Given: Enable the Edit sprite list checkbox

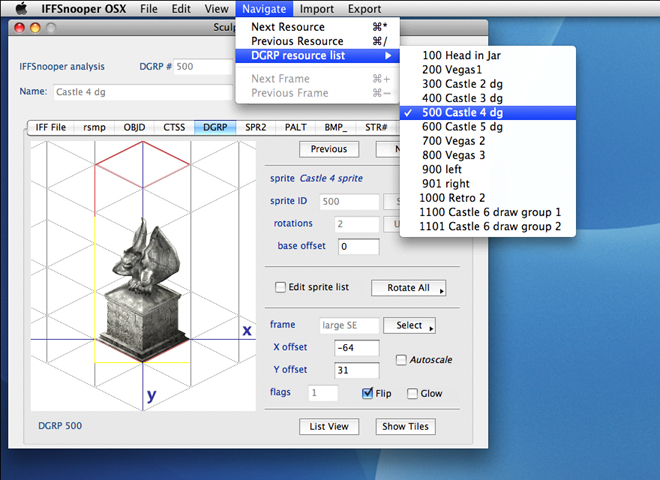Looking at the screenshot, I should pyautogui.click(x=280, y=287).
